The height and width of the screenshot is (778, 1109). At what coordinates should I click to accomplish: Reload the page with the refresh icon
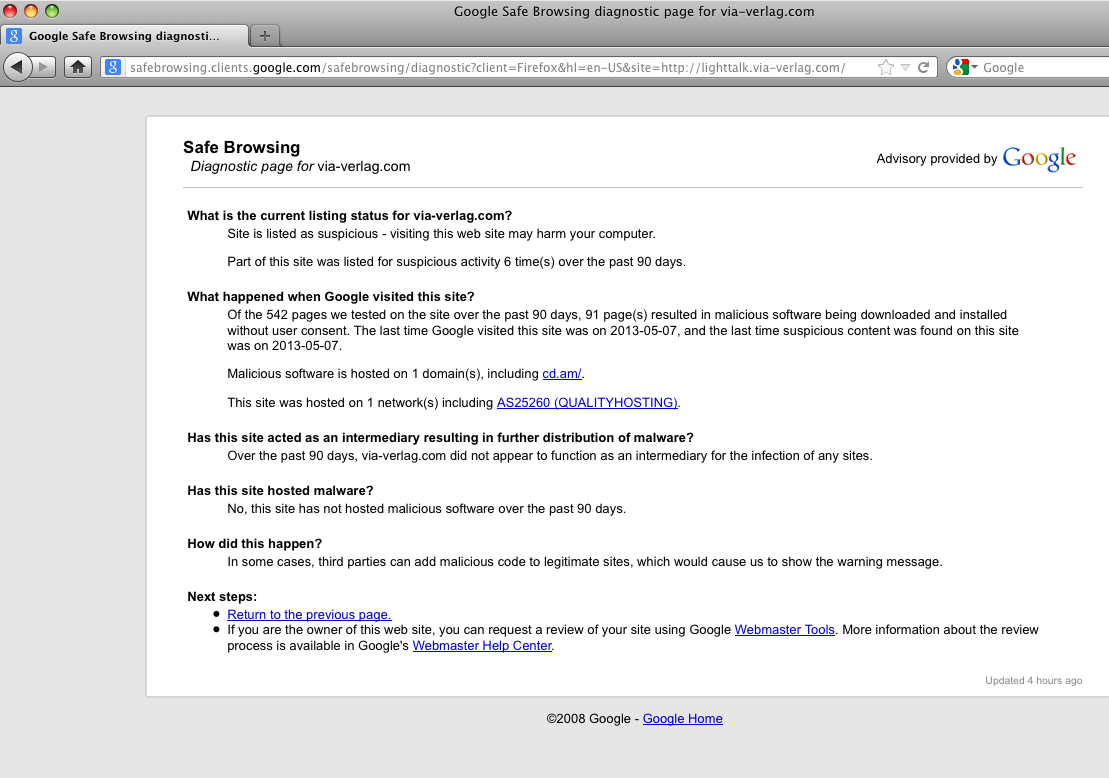click(x=924, y=67)
